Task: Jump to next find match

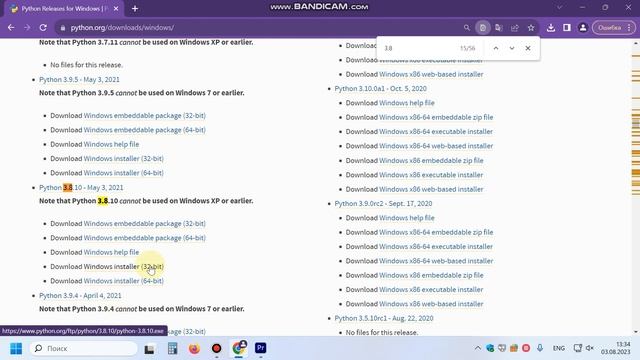Action: (512, 48)
